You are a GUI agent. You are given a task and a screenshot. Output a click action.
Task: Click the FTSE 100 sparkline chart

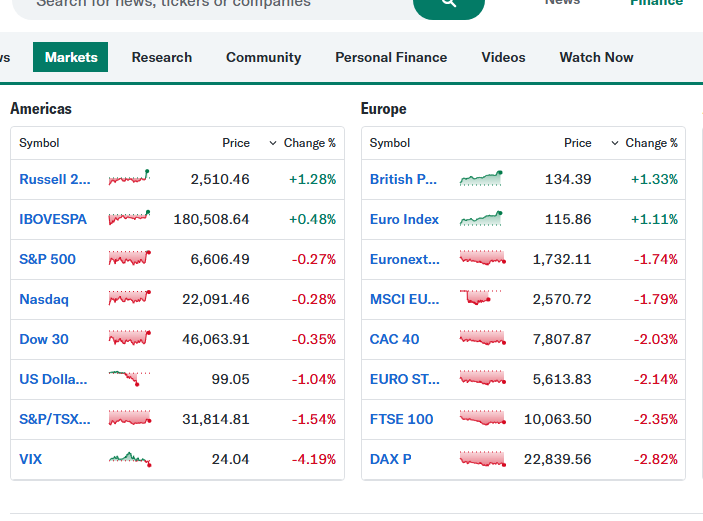click(x=482, y=417)
